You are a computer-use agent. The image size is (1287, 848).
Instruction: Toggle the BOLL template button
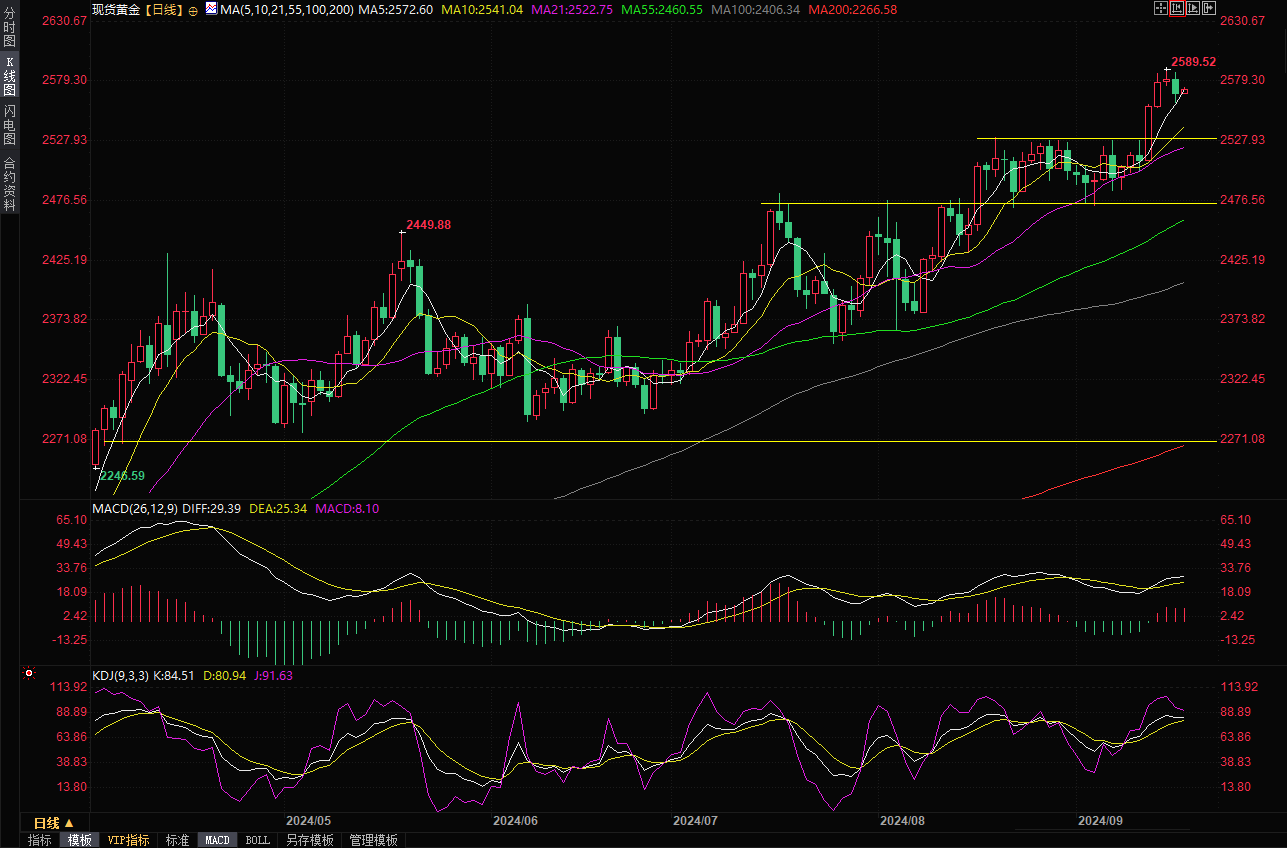click(257, 840)
